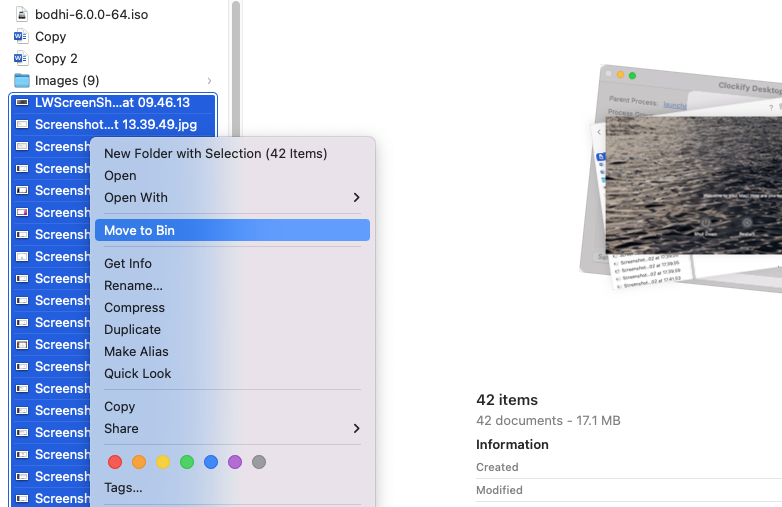The width and height of the screenshot is (782, 507).
Task: Expand the Open With submenu
Action: (x=232, y=197)
